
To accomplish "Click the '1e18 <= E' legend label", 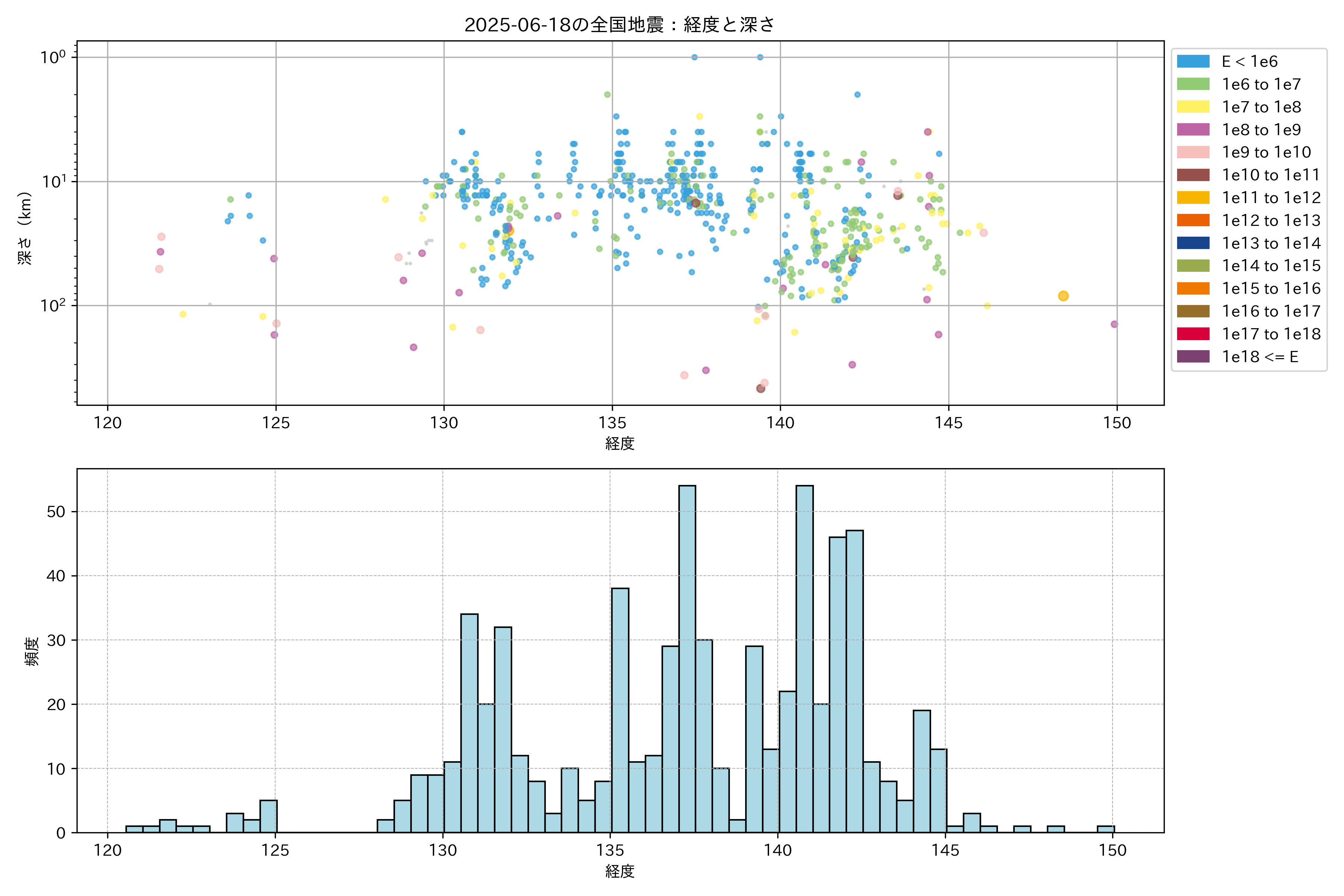I will pyautogui.click(x=1259, y=357).
